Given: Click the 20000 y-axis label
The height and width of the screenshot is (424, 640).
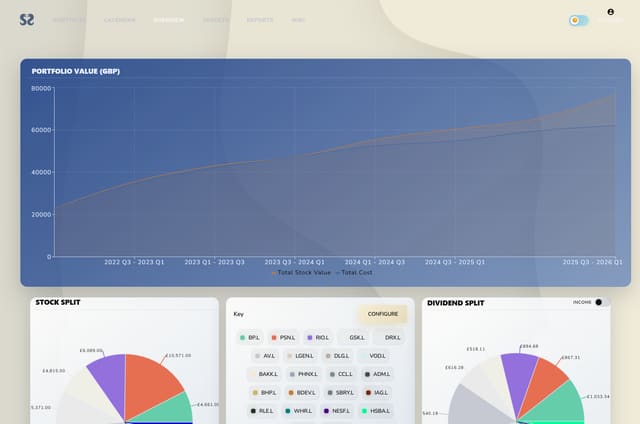Looking at the screenshot, I should pyautogui.click(x=41, y=215).
